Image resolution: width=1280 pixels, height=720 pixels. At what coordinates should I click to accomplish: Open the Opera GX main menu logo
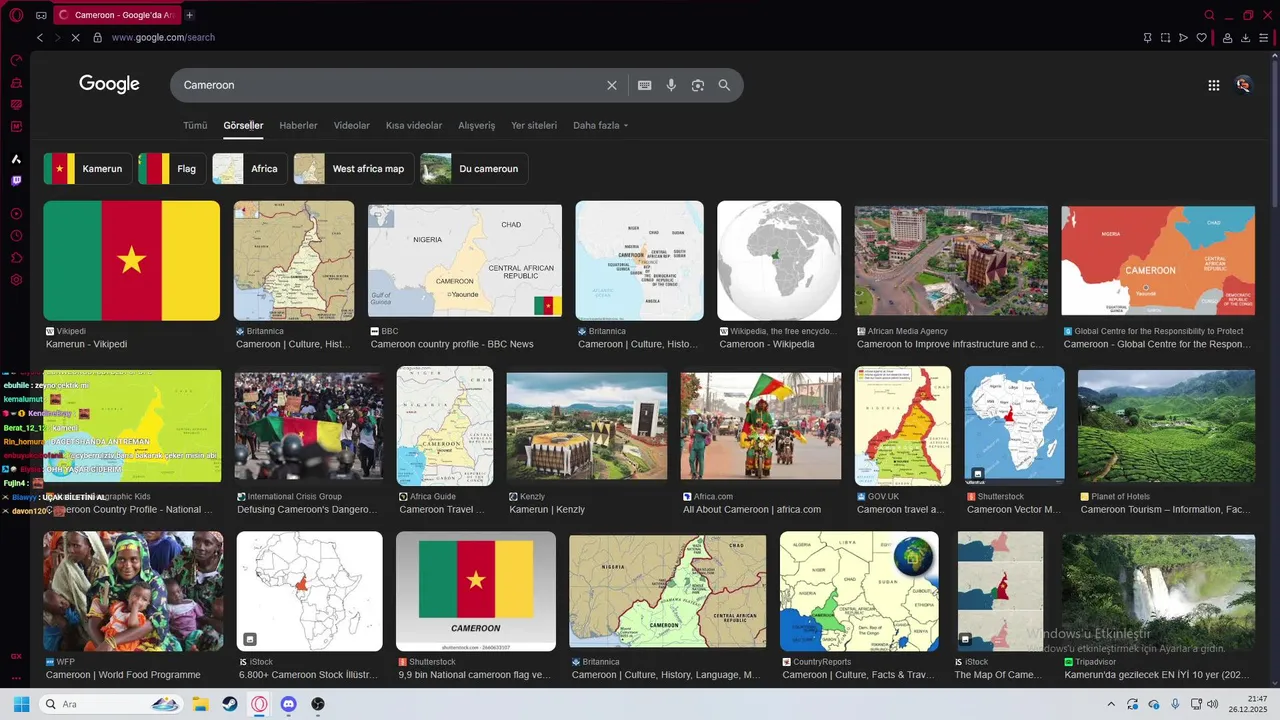pos(16,15)
